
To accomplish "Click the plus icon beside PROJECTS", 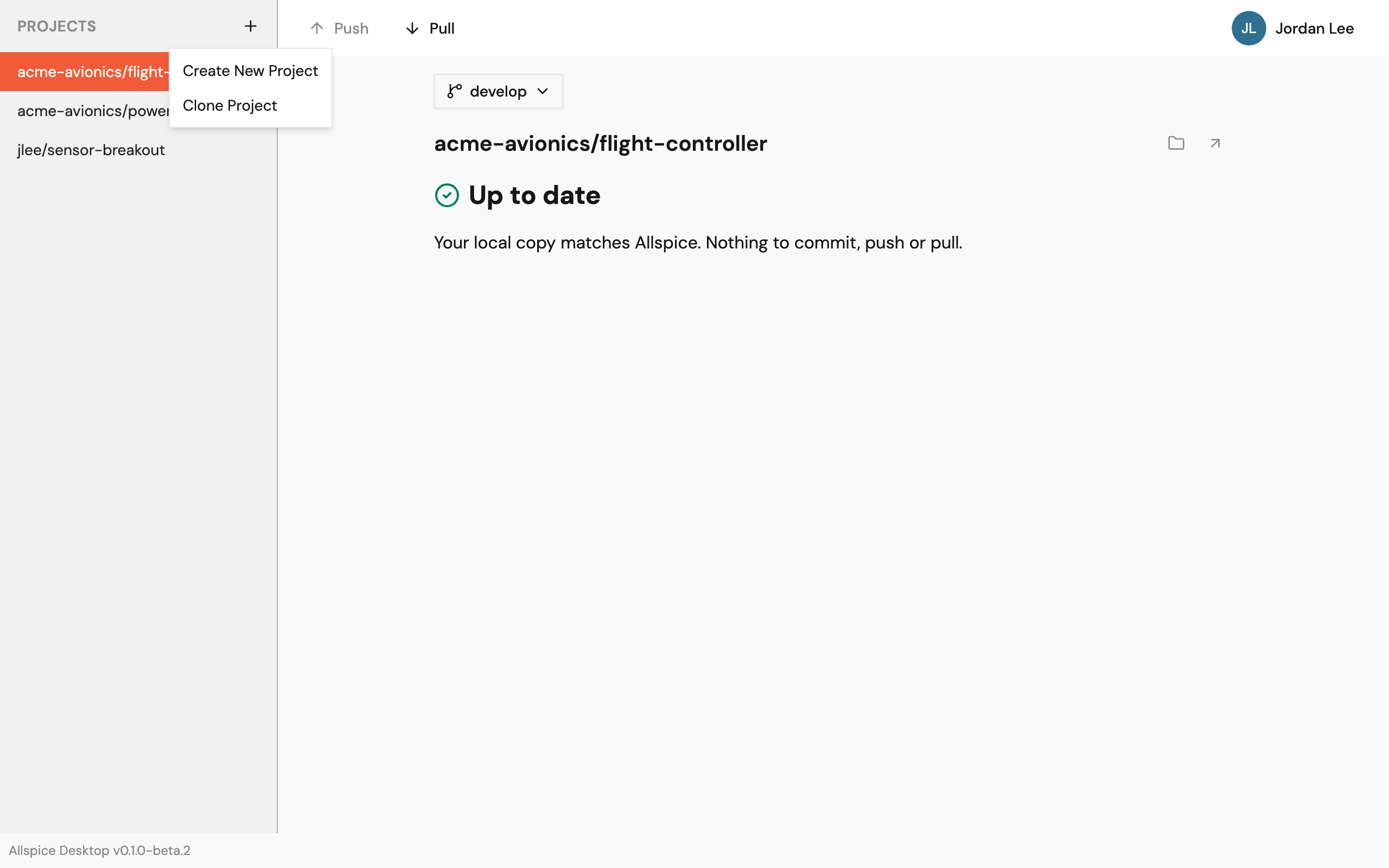I will click(250, 26).
